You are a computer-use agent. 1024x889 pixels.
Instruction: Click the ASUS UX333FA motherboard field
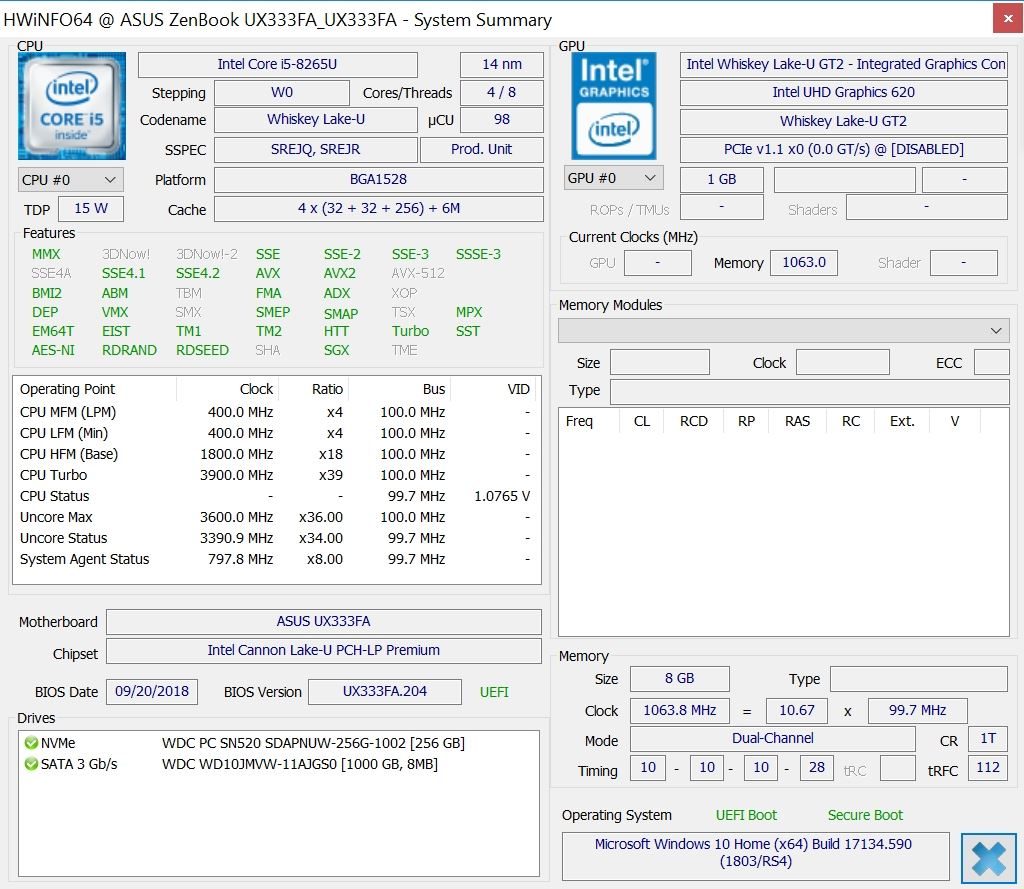tap(324, 621)
